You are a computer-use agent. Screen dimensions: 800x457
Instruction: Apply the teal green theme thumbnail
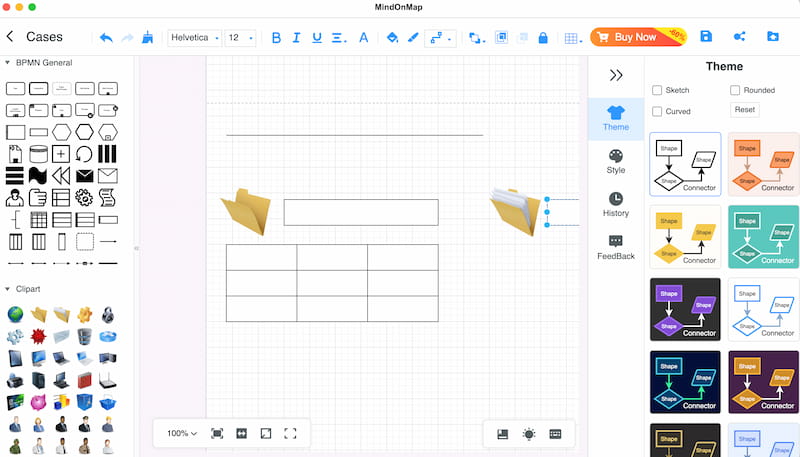[763, 237]
